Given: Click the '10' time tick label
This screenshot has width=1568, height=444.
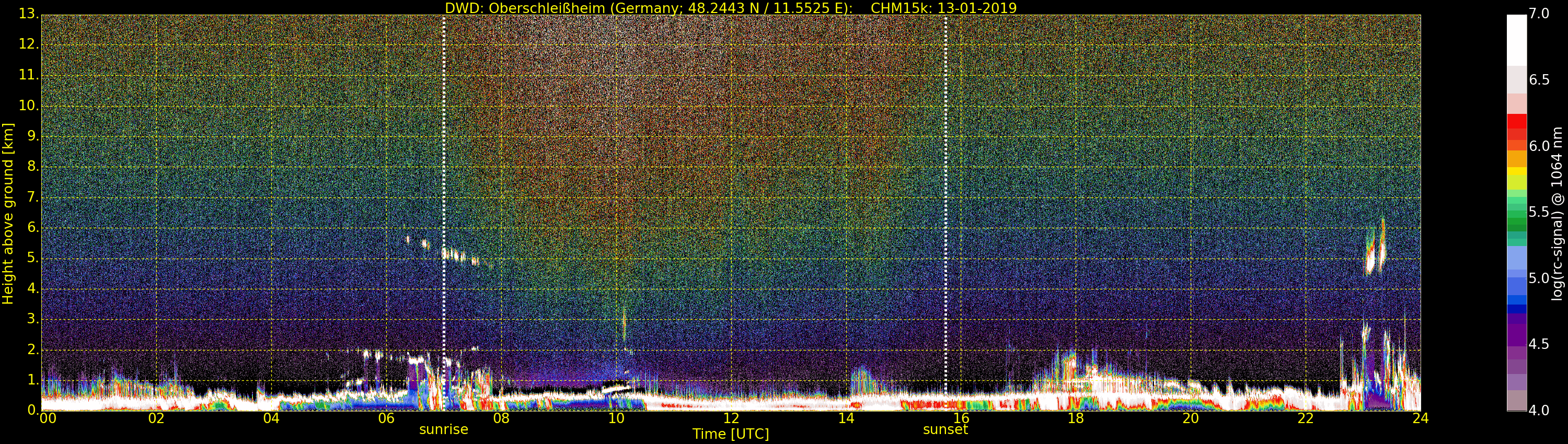Looking at the screenshot, I should pos(617,418).
